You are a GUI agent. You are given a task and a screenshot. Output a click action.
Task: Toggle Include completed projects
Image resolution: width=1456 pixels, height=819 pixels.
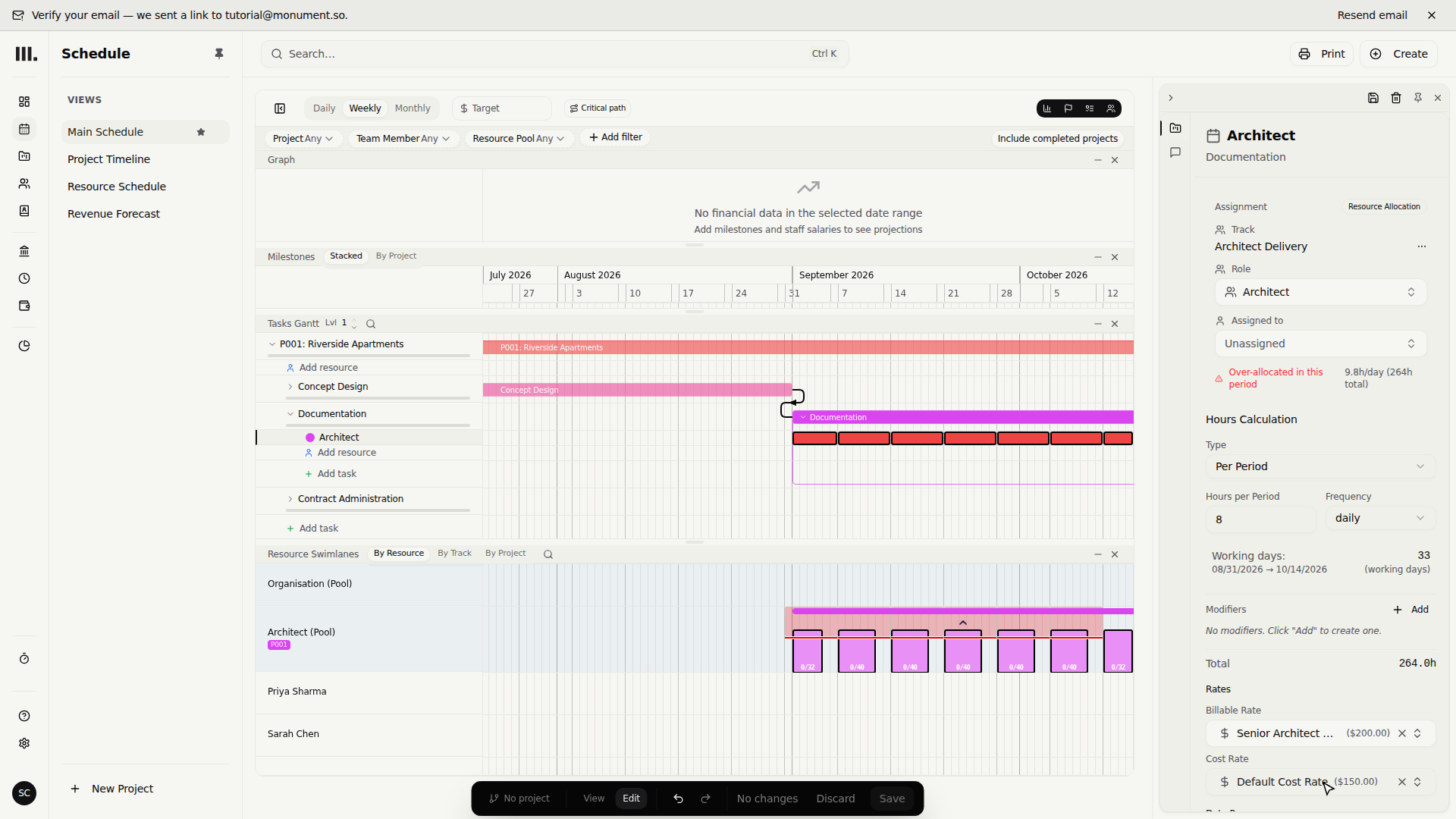(x=1057, y=138)
